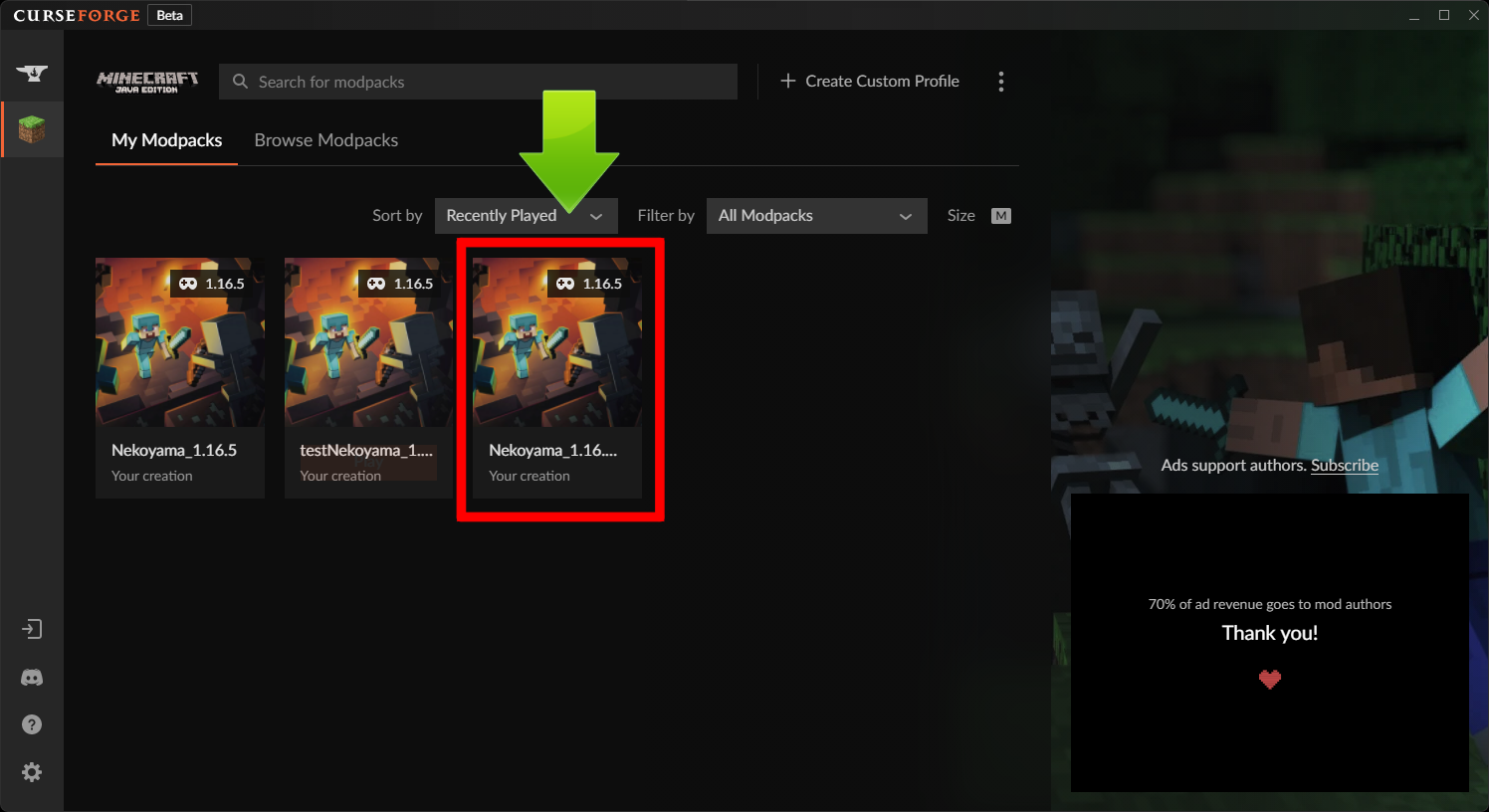
Task: Click 'Thank you!' text in ad panel
Action: pyautogui.click(x=1270, y=633)
